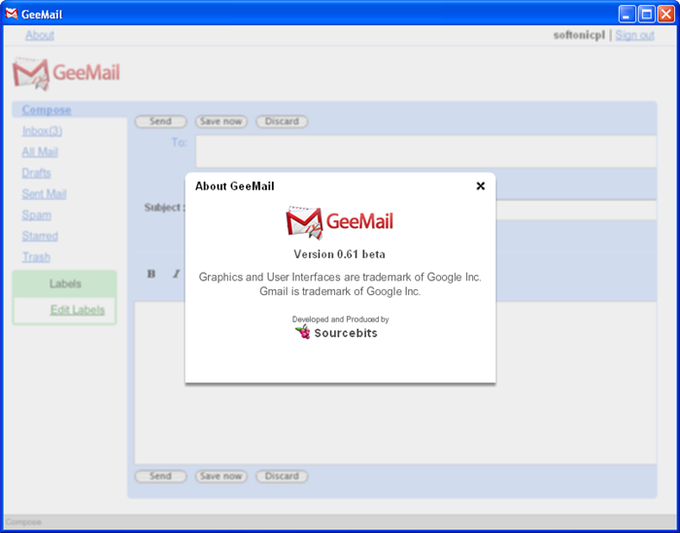Open Inbox(3) folder
This screenshot has height=533, width=680.
click(42, 131)
